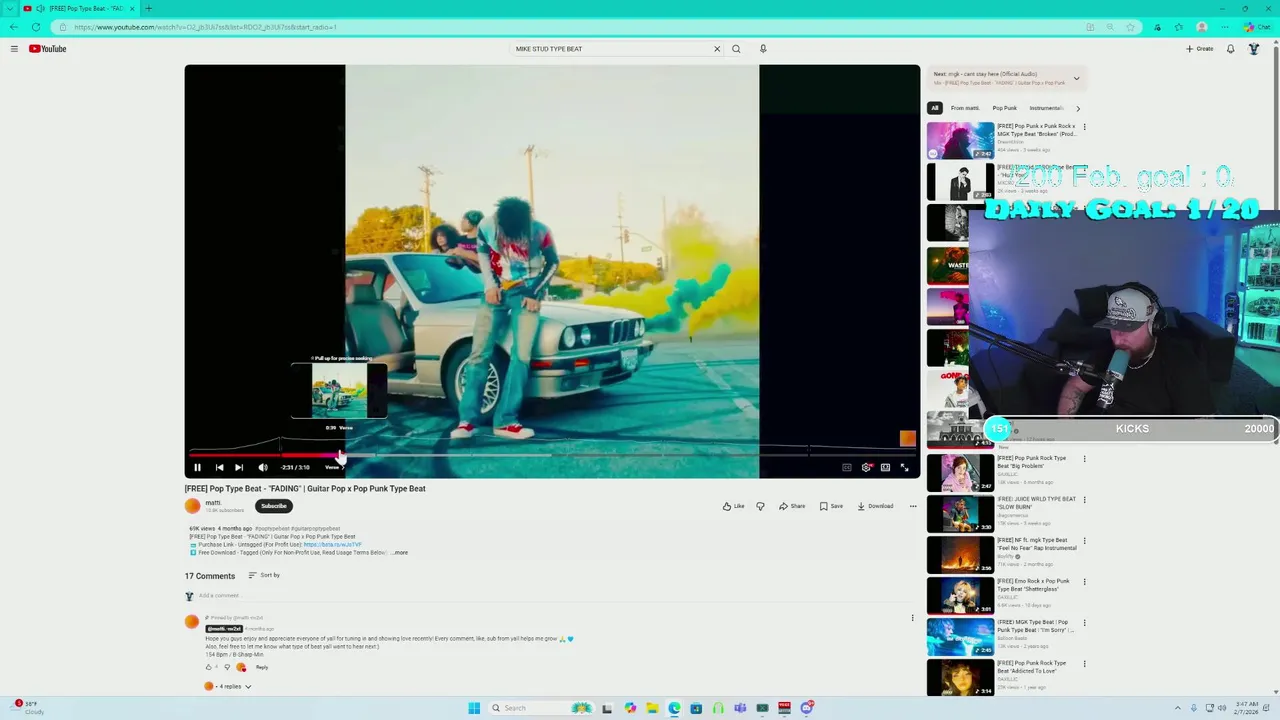Open the Create button
This screenshot has height=720, width=1280.
click(x=1200, y=48)
